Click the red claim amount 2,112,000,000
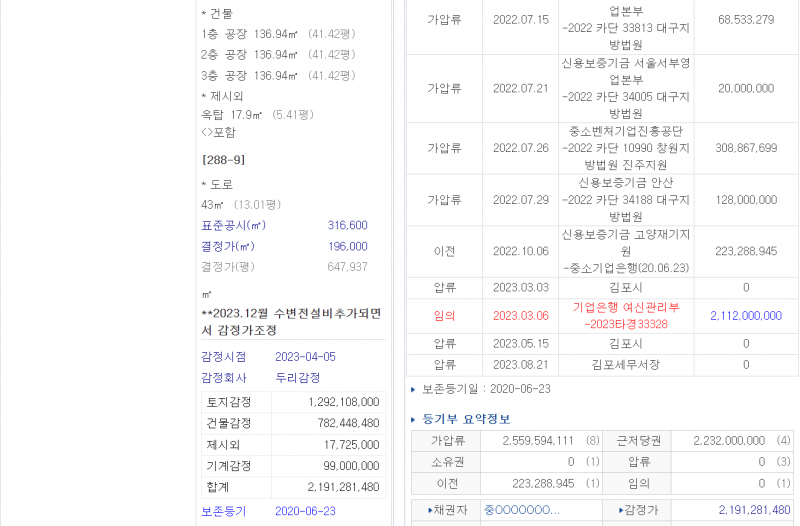Screen dimensions: 800x526 click(x=745, y=316)
